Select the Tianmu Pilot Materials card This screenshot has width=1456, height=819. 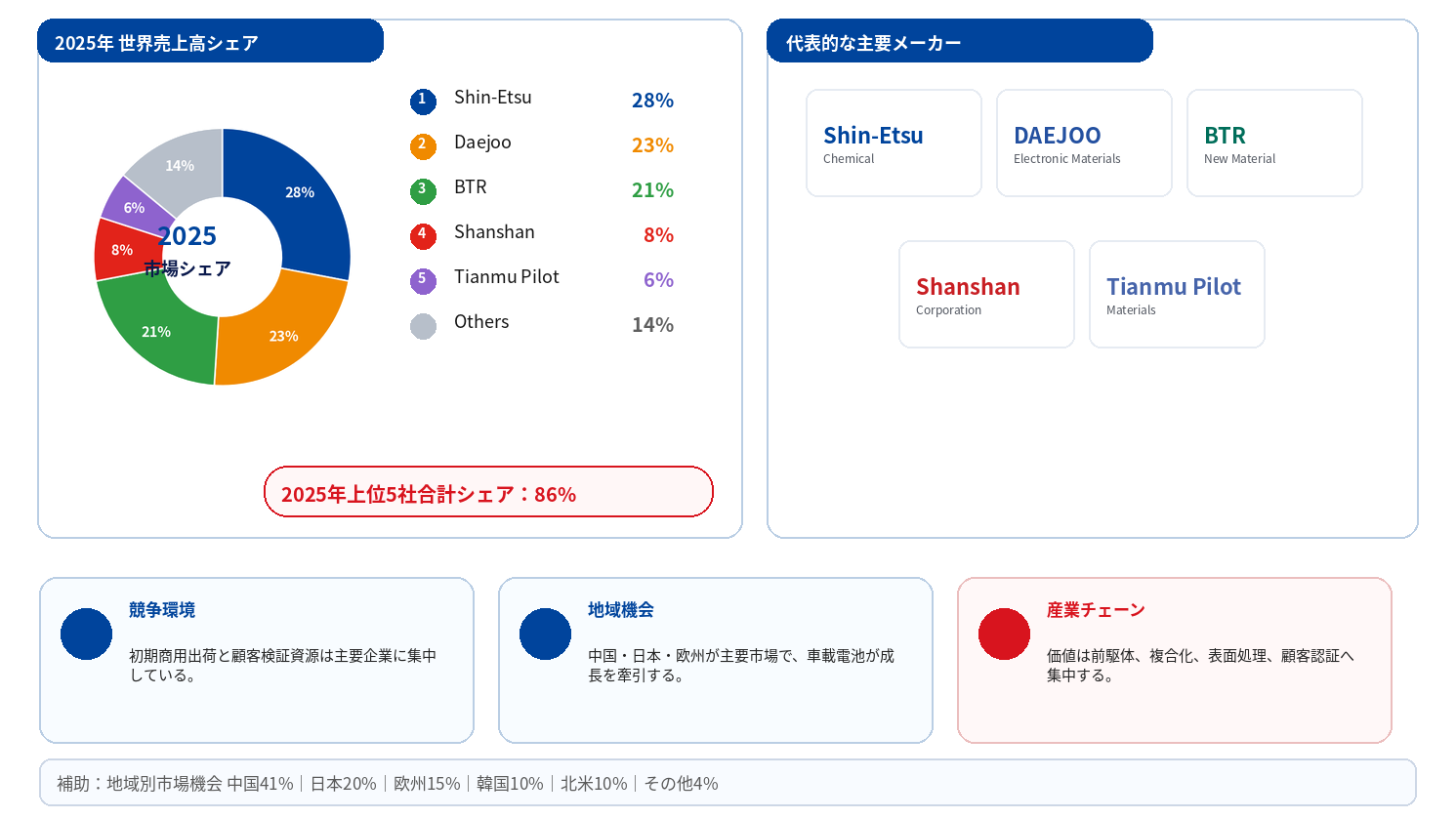[1177, 295]
